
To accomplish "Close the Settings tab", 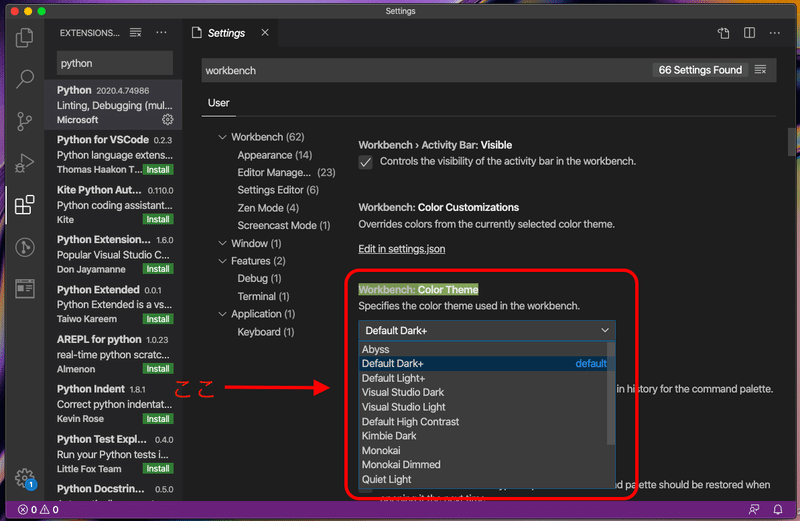I will (265, 33).
